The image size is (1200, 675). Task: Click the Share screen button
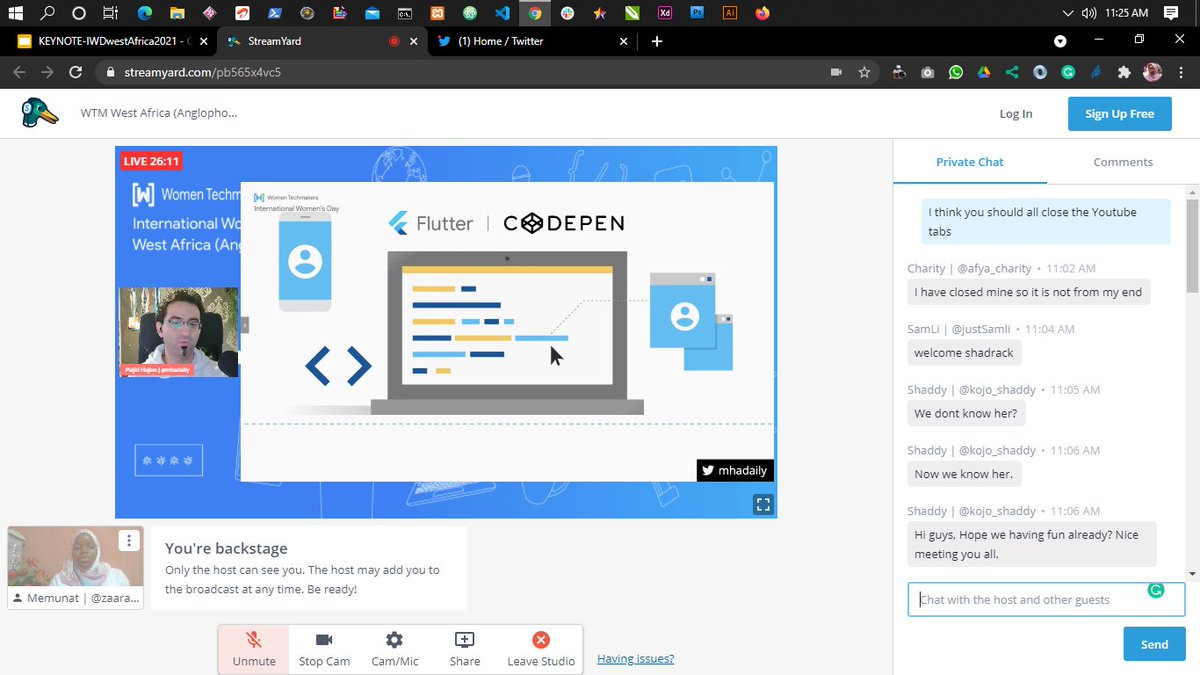coord(465,649)
